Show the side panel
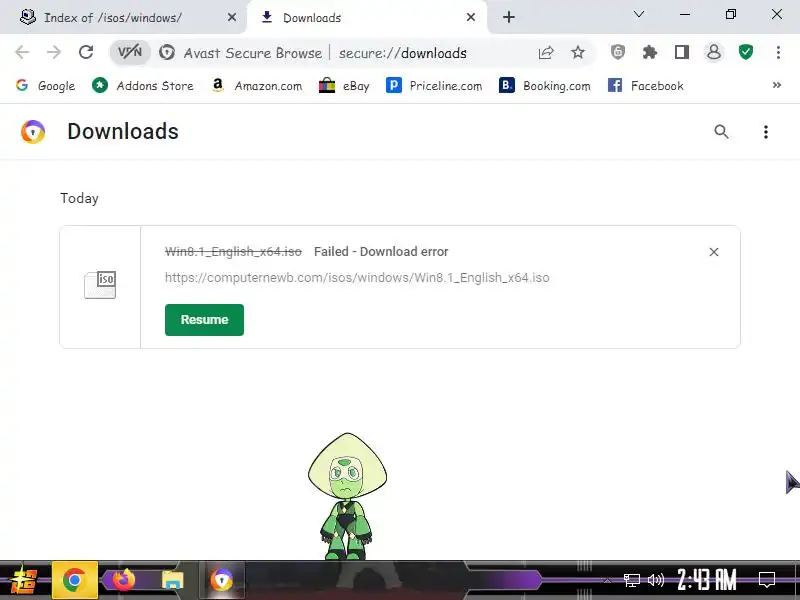Viewport: 800px width, 600px height. 682,52
